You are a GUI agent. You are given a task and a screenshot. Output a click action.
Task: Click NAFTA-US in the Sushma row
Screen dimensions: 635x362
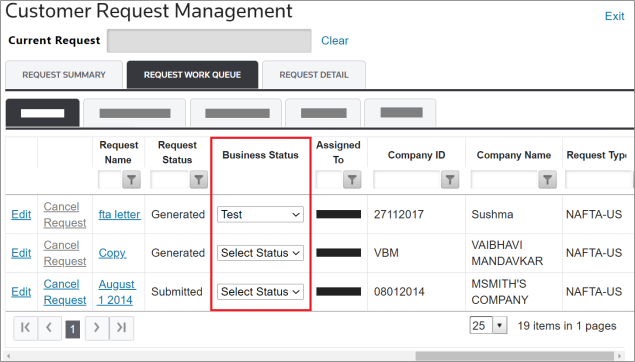pos(594,214)
